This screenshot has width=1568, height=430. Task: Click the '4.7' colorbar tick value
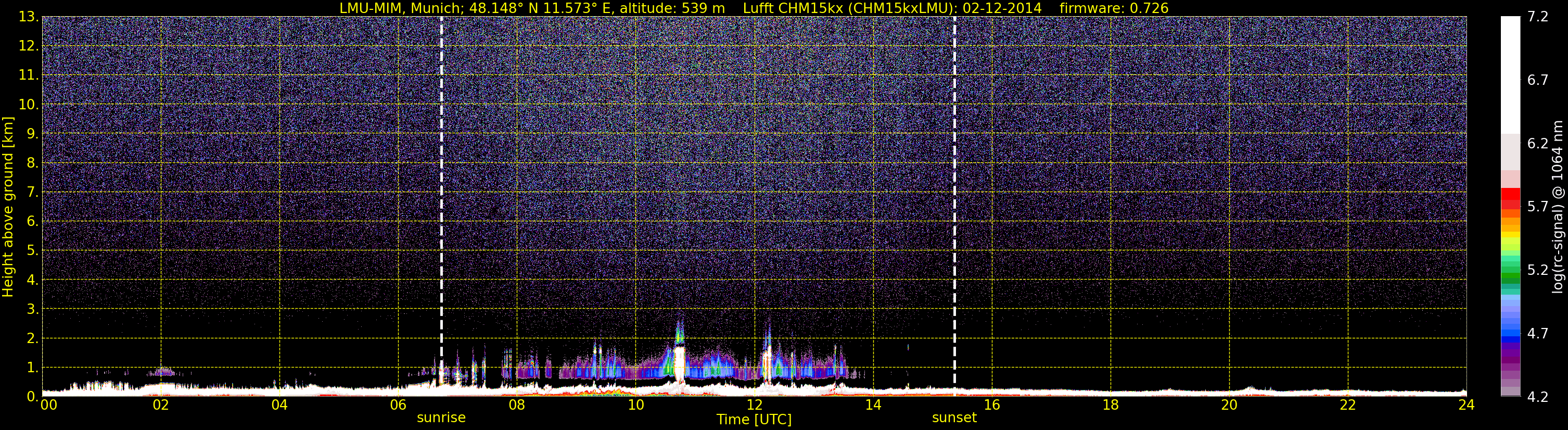[x=1538, y=333]
